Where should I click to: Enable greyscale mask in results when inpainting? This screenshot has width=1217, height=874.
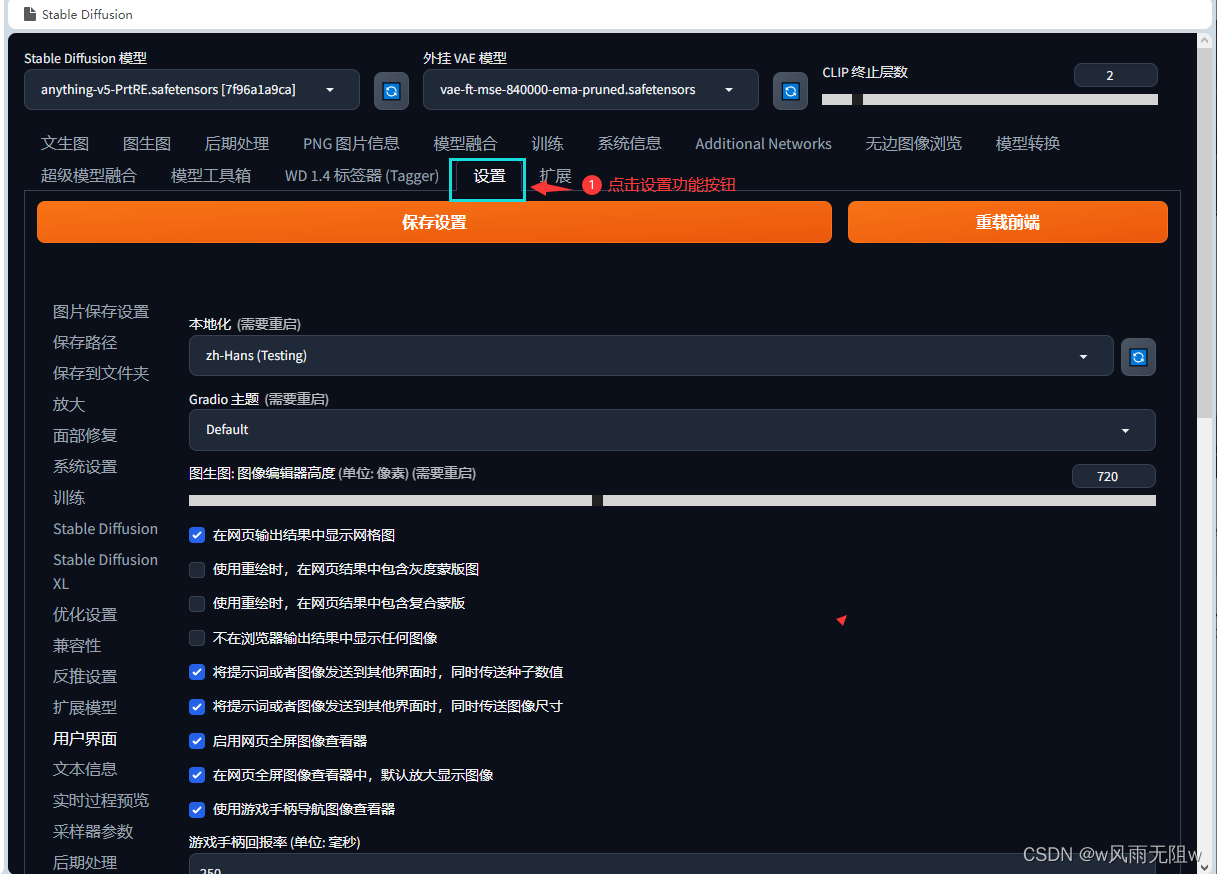point(197,569)
